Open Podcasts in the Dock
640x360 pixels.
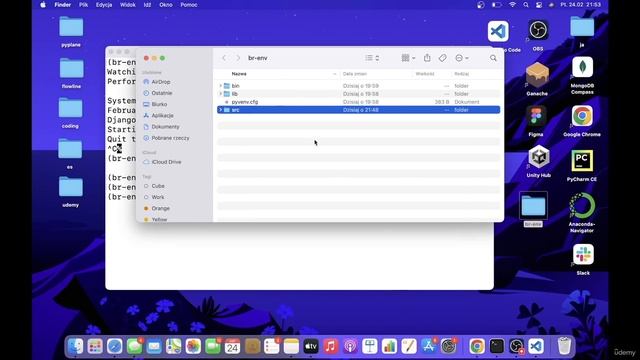[x=350, y=346]
